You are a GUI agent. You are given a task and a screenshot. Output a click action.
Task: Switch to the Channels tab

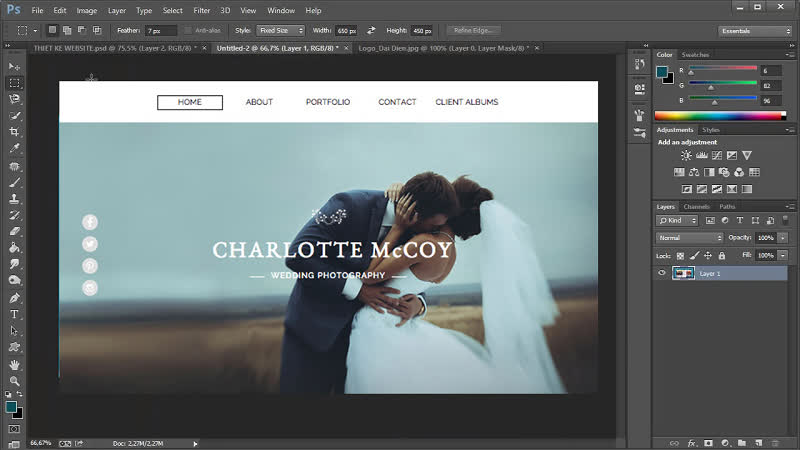tap(696, 207)
